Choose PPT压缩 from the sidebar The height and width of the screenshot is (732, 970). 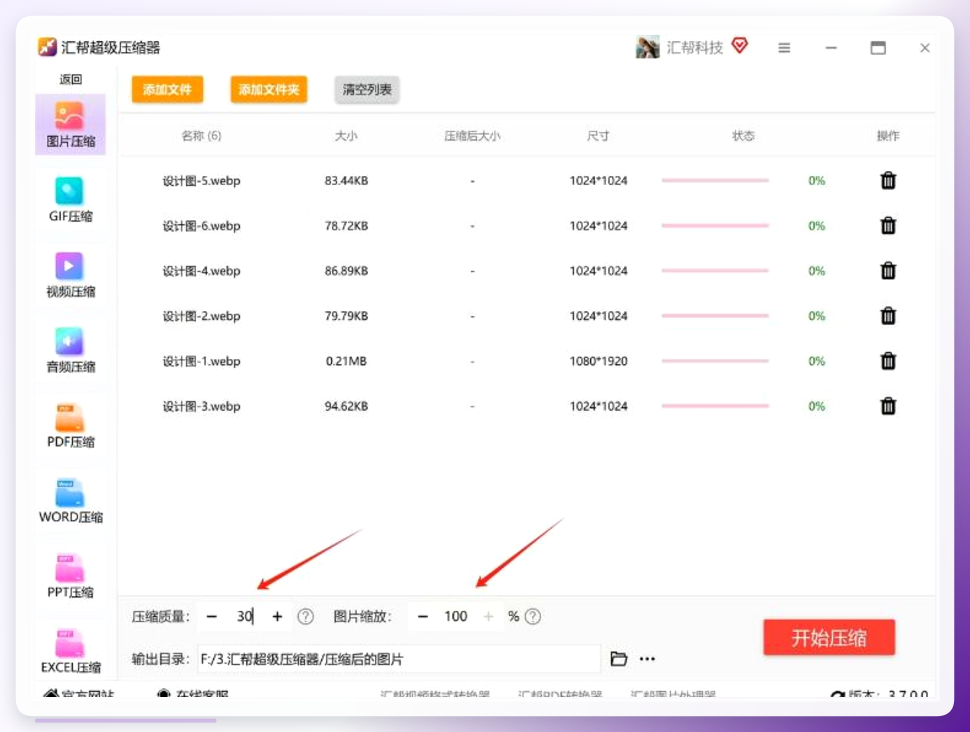click(x=70, y=575)
